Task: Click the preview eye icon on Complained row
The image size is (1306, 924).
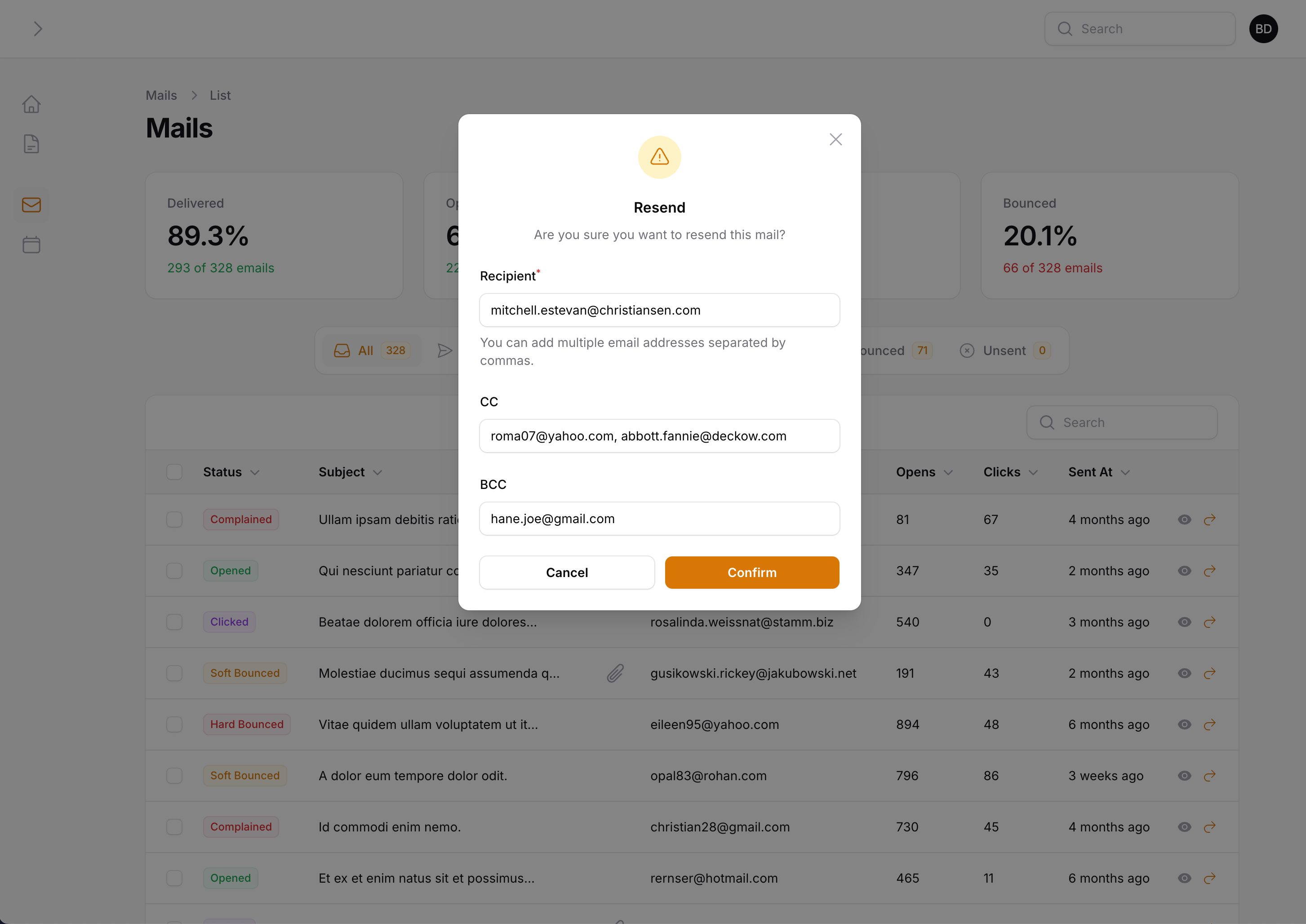Action: point(1184,519)
